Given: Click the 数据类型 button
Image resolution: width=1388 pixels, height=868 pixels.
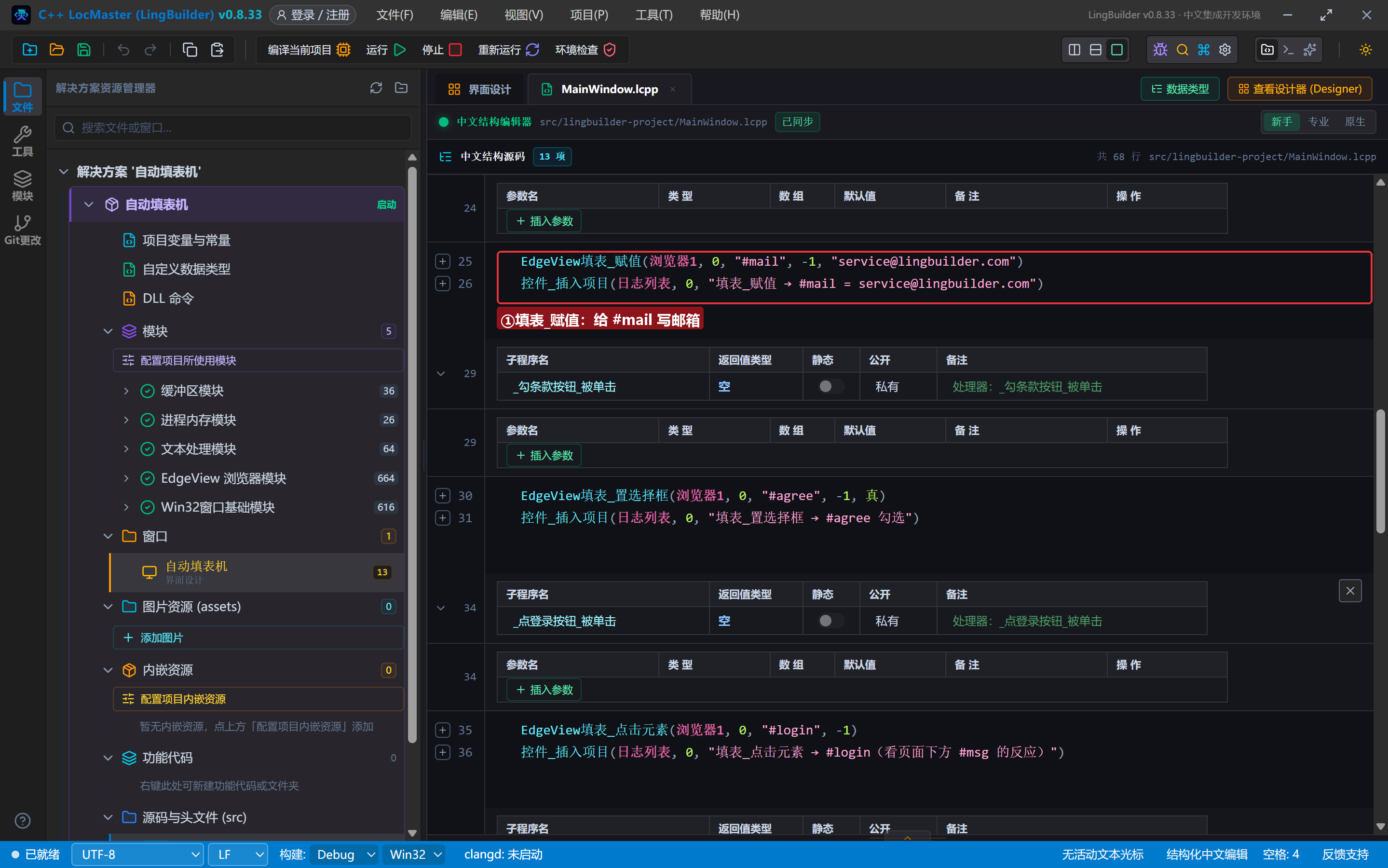Looking at the screenshot, I should [x=1180, y=89].
